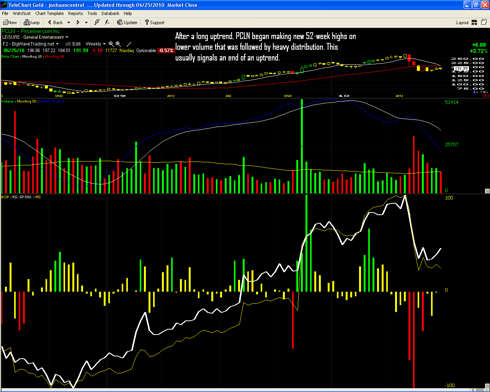Open the Watchlist menu
The image size is (490, 392).
click(22, 13)
